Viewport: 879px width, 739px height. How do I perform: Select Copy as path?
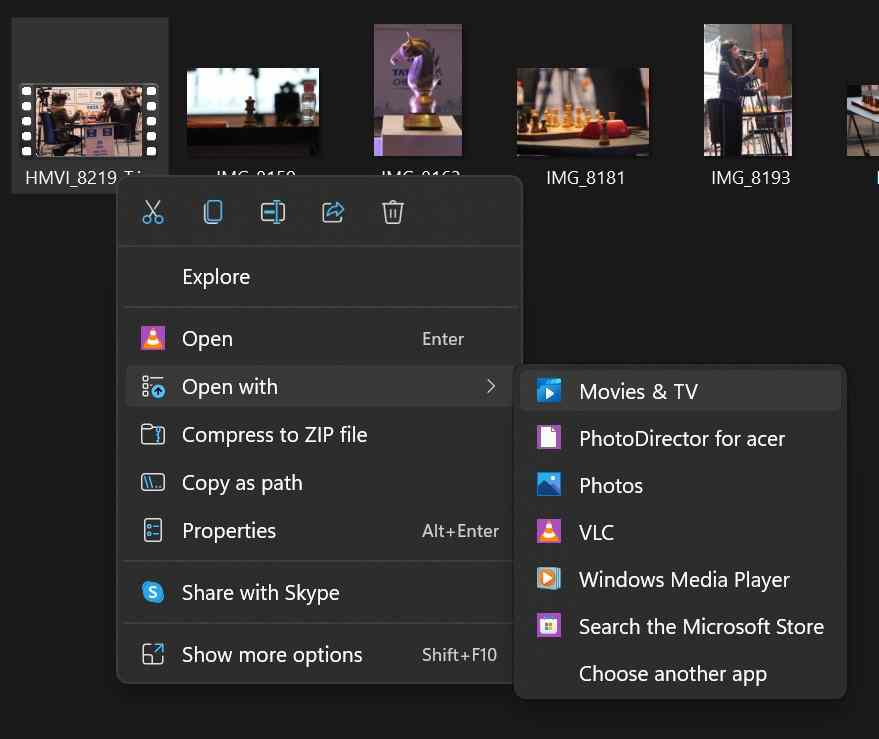click(320, 483)
